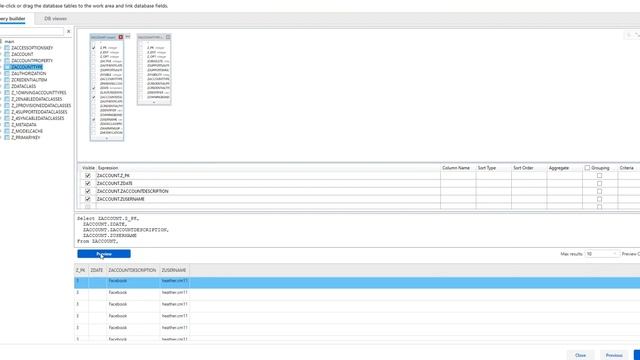Select Z_1OWNINGACCOUNTTYPES in the tree
This screenshot has width=640, height=360.
[x=39, y=93]
